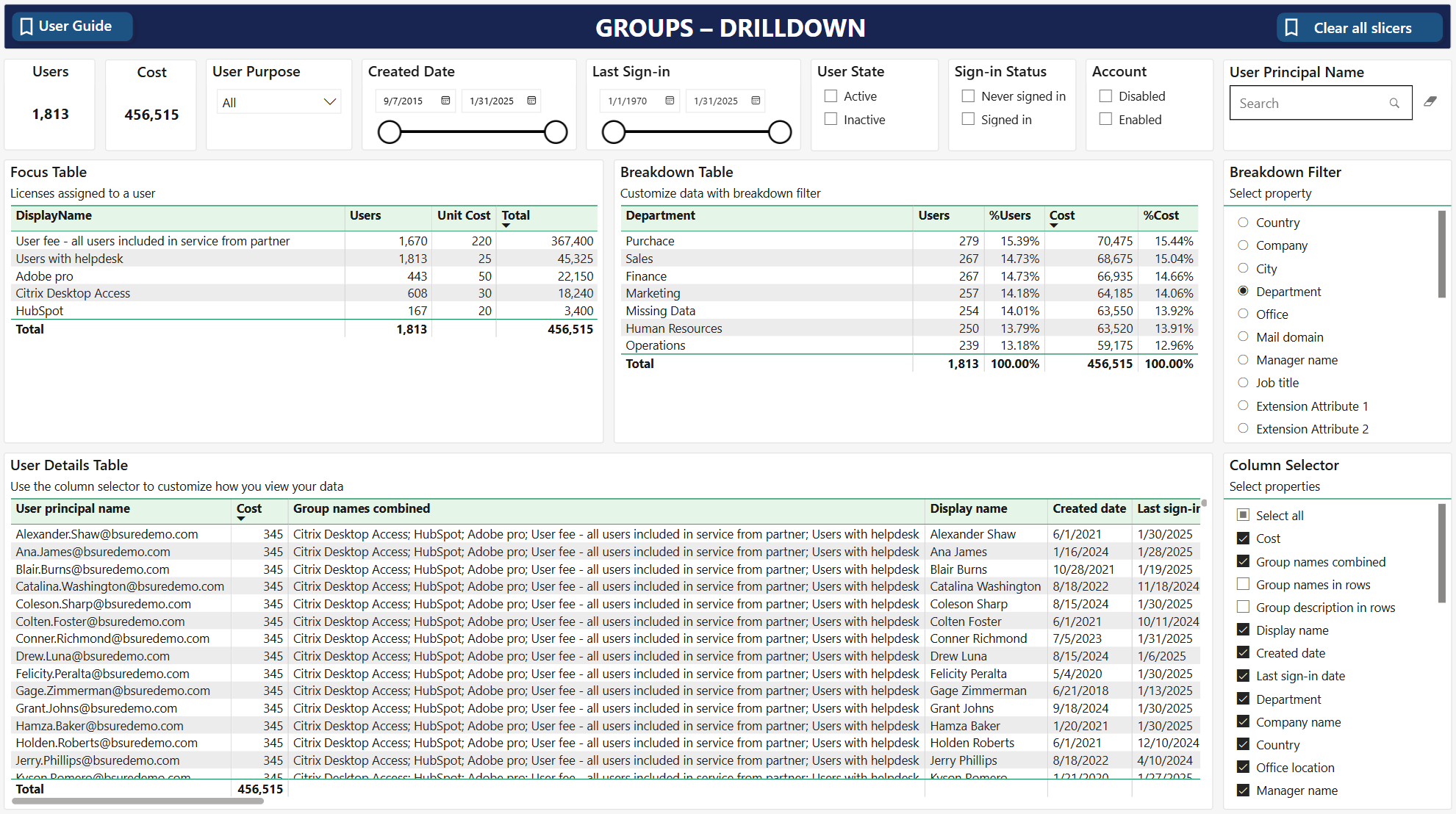This screenshot has height=814, width=1456.
Task: Check the Active user state box
Action: (831, 96)
